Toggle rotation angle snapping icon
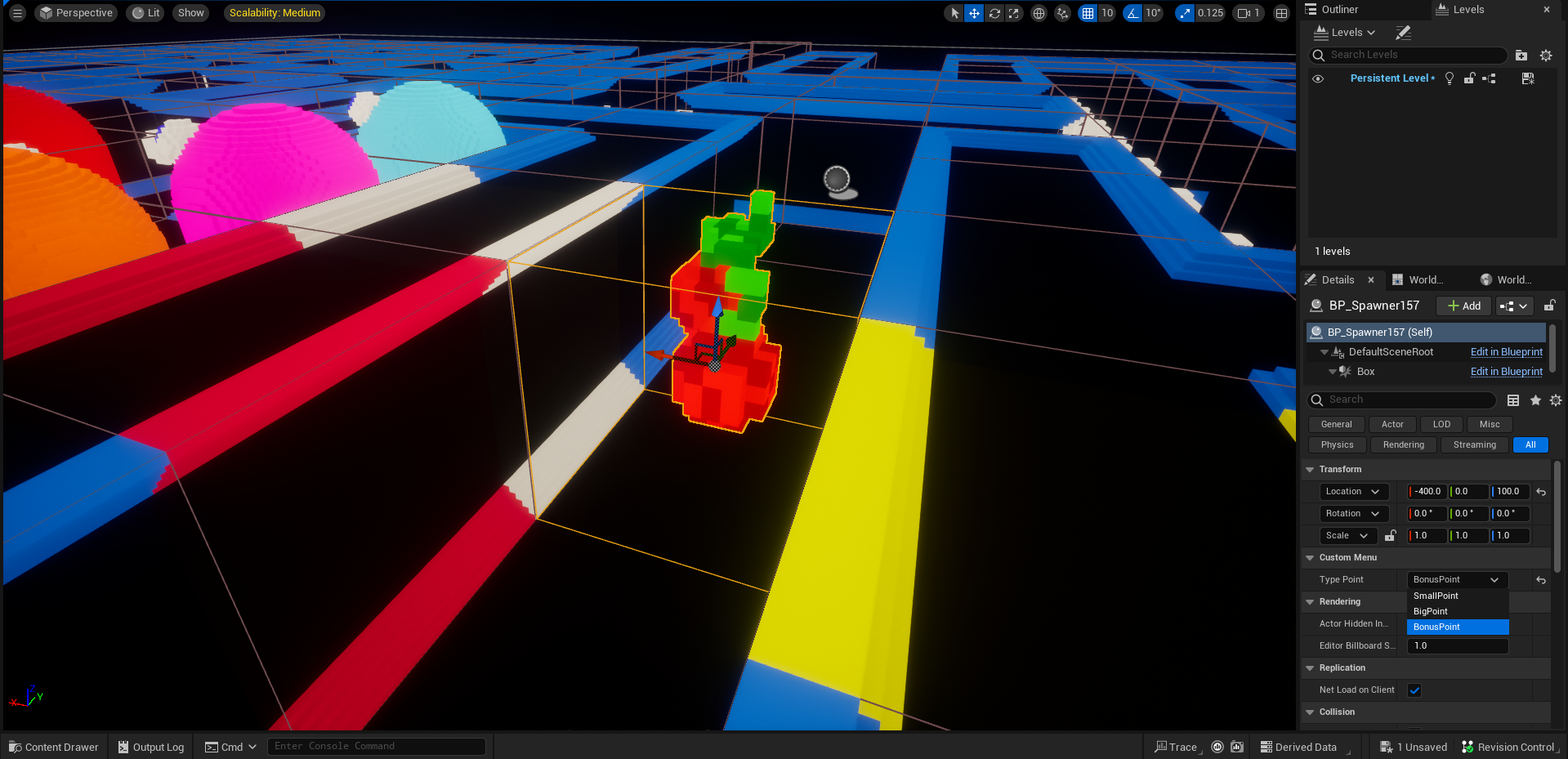Viewport: 1568px width, 759px height. tap(1132, 13)
